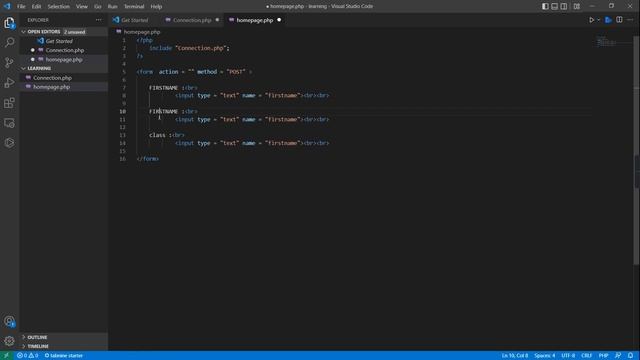Viewport: 640px width, 360px height.
Task: Open the Explorer view in activity bar
Action: pyautogui.click(x=9, y=23)
